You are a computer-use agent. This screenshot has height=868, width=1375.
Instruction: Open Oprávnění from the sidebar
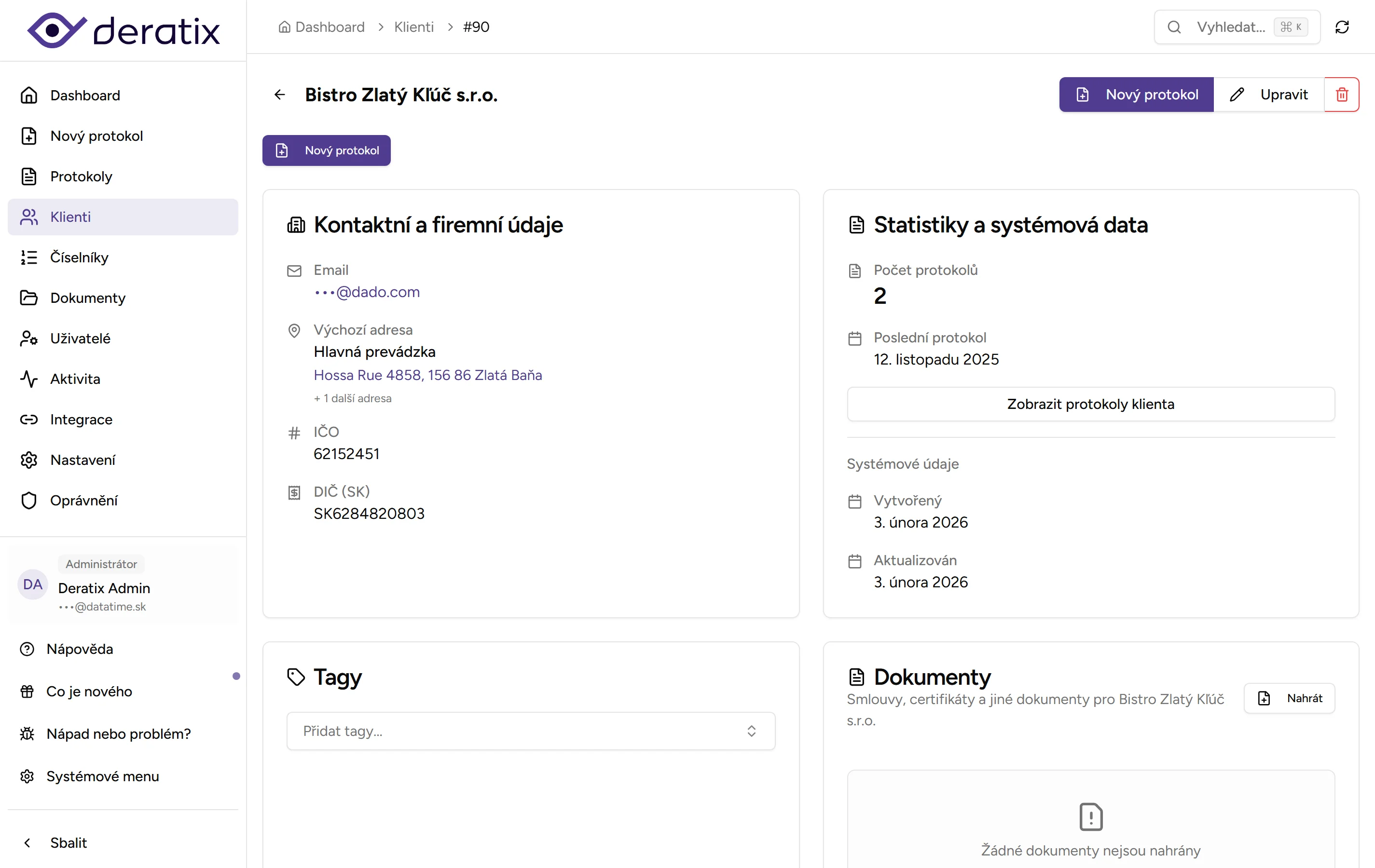[x=83, y=501]
